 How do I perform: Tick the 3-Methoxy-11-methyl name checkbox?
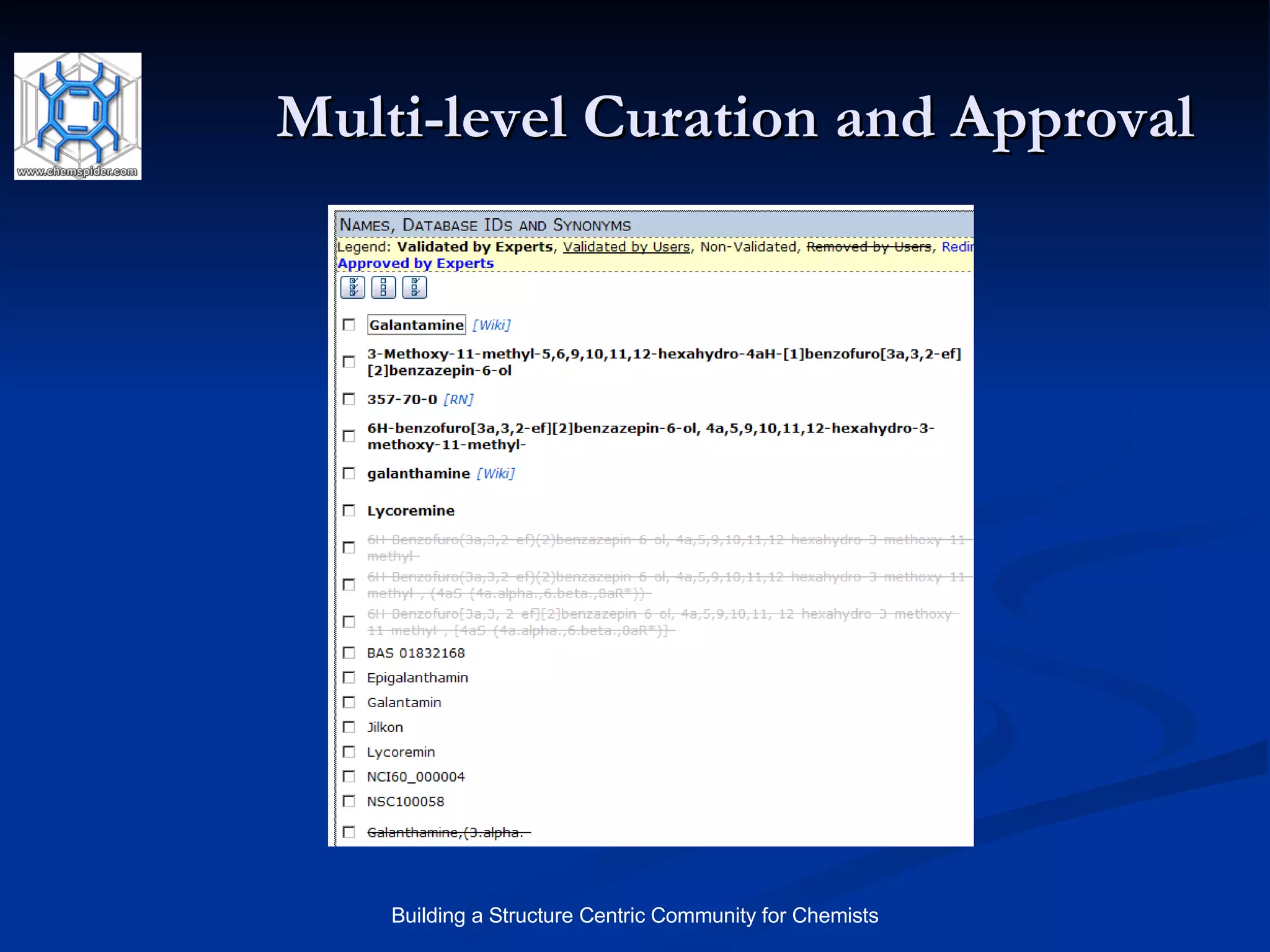pyautogui.click(x=349, y=362)
